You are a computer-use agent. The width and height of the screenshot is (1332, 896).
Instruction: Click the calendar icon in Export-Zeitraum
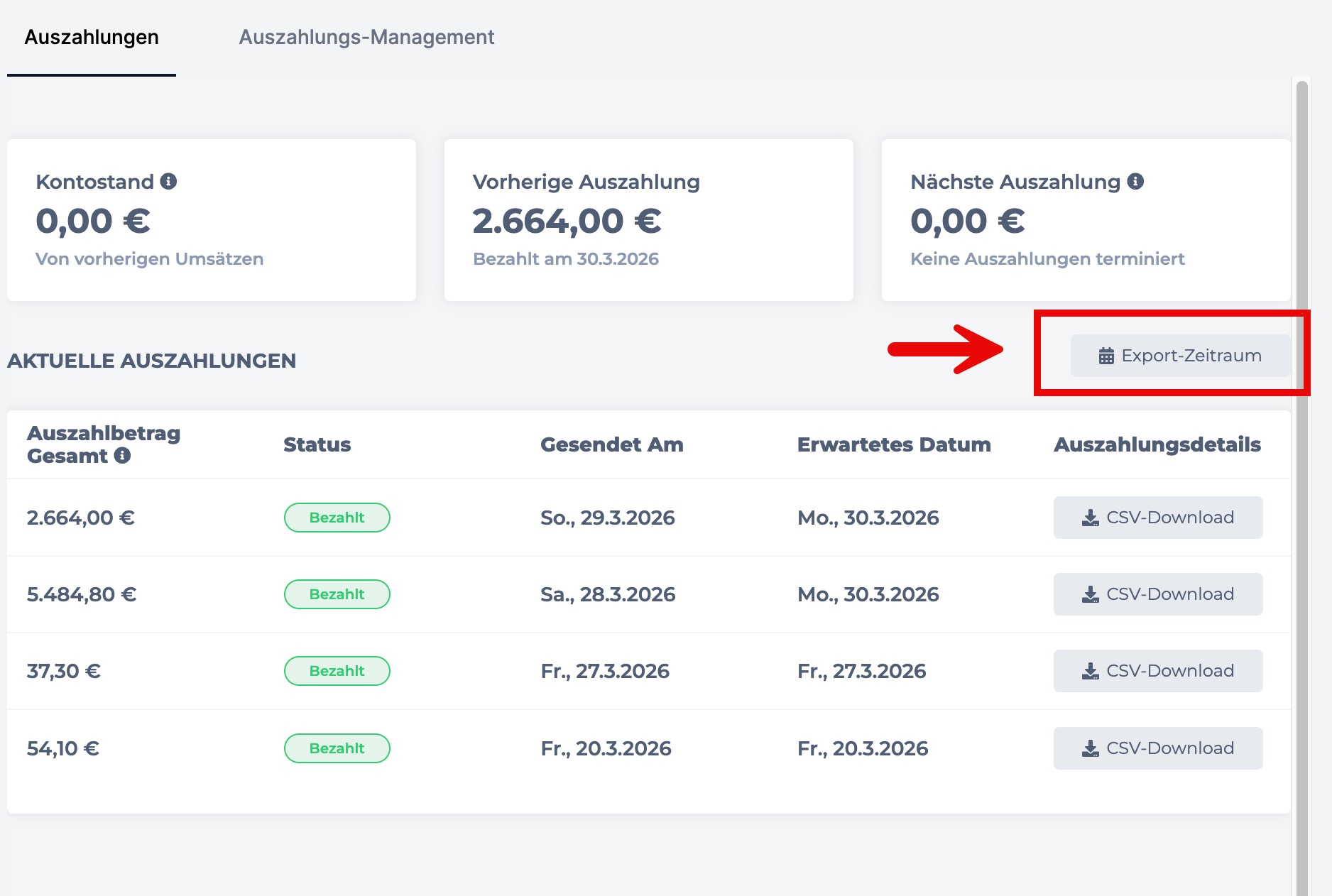pyautogui.click(x=1106, y=356)
